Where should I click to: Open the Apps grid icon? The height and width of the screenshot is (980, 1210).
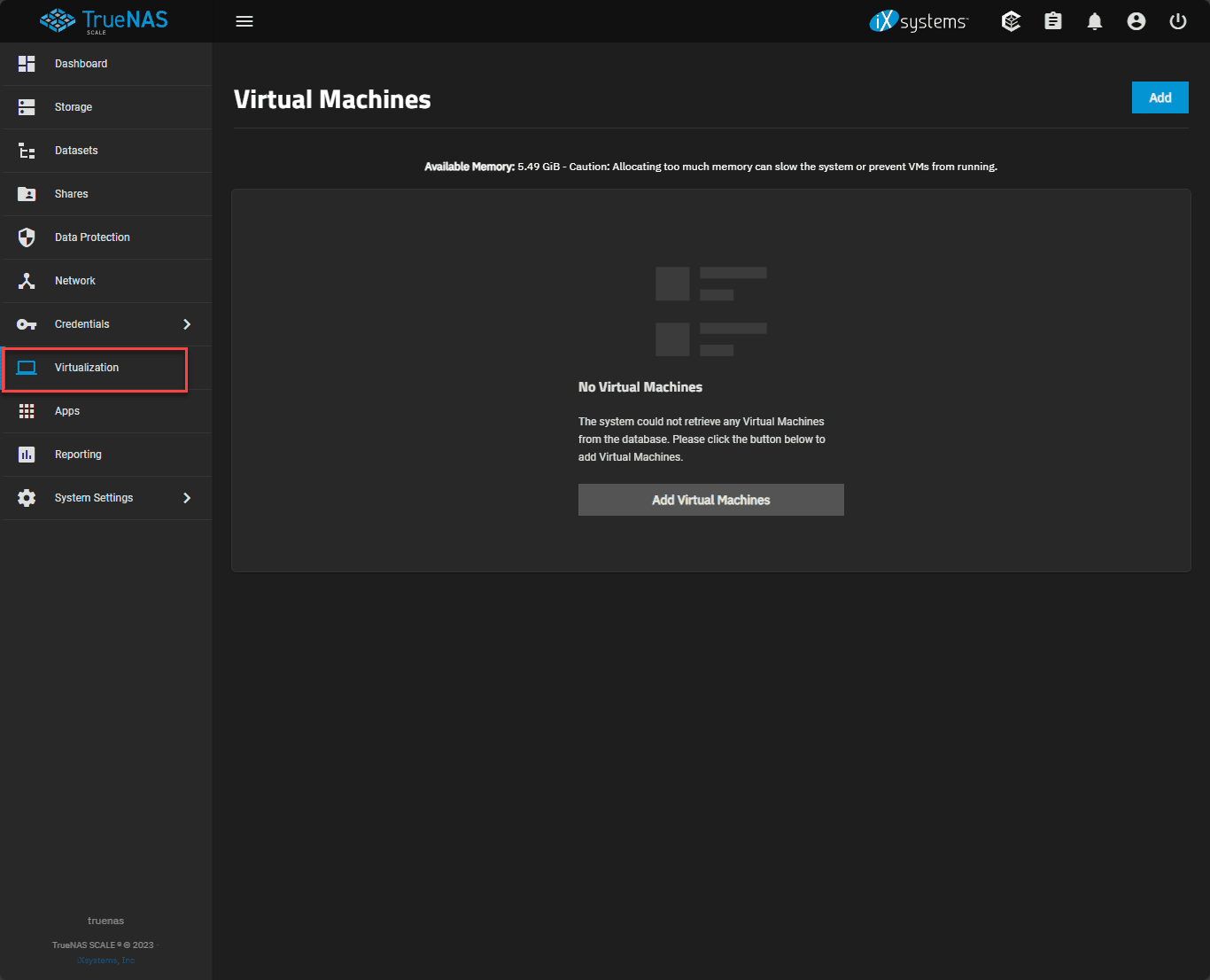pos(26,410)
